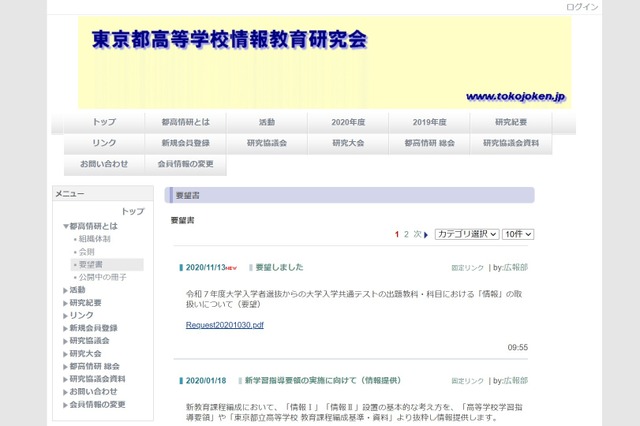Open the 要望しました post title

click(280, 267)
